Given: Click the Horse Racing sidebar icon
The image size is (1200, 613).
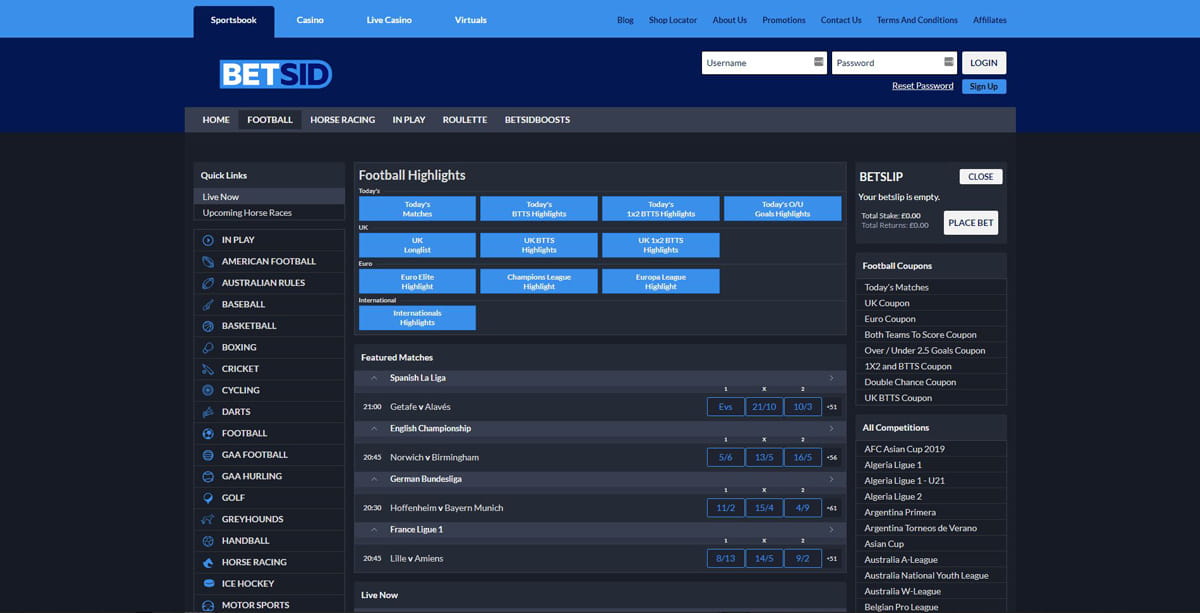Looking at the screenshot, I should coord(208,562).
